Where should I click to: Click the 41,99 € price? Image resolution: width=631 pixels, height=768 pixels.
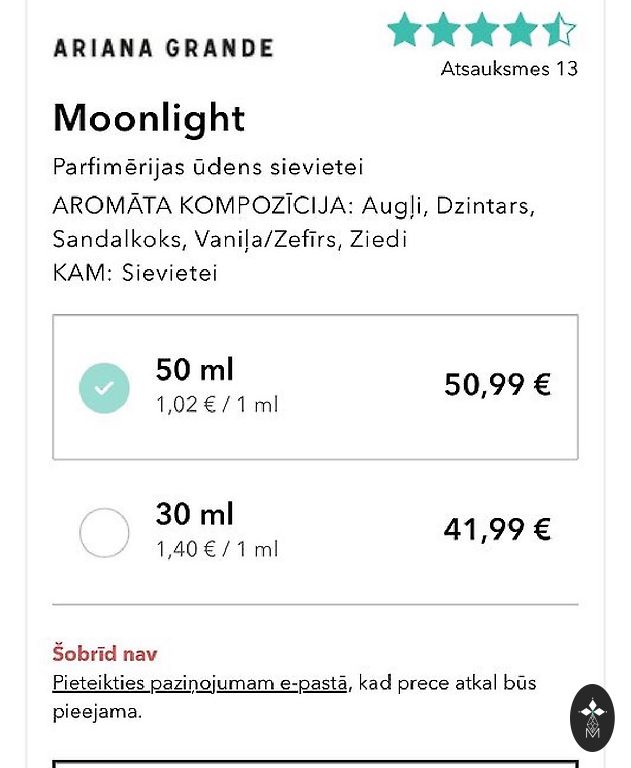click(497, 529)
